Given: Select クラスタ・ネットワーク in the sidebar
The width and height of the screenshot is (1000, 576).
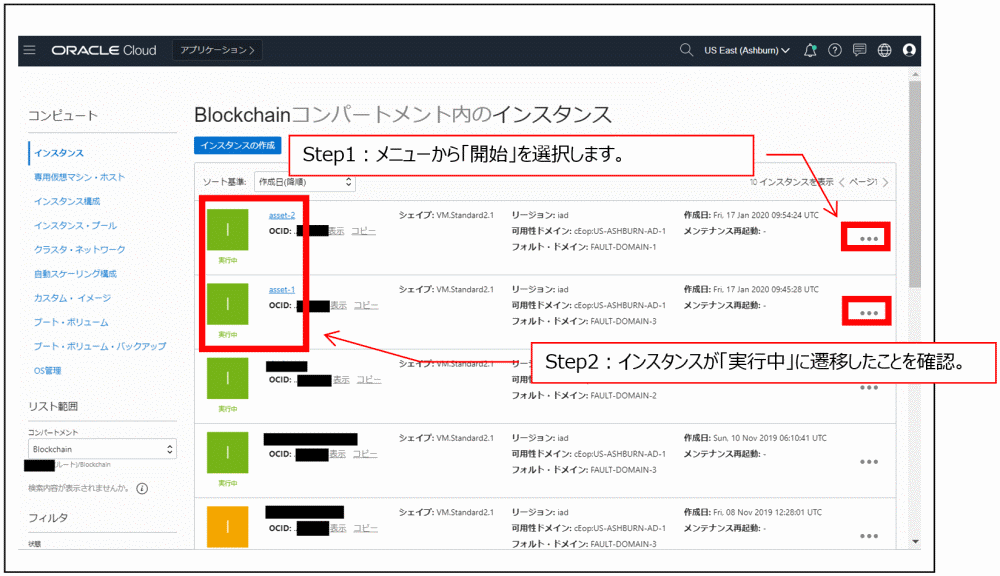Looking at the screenshot, I should 79,249.
